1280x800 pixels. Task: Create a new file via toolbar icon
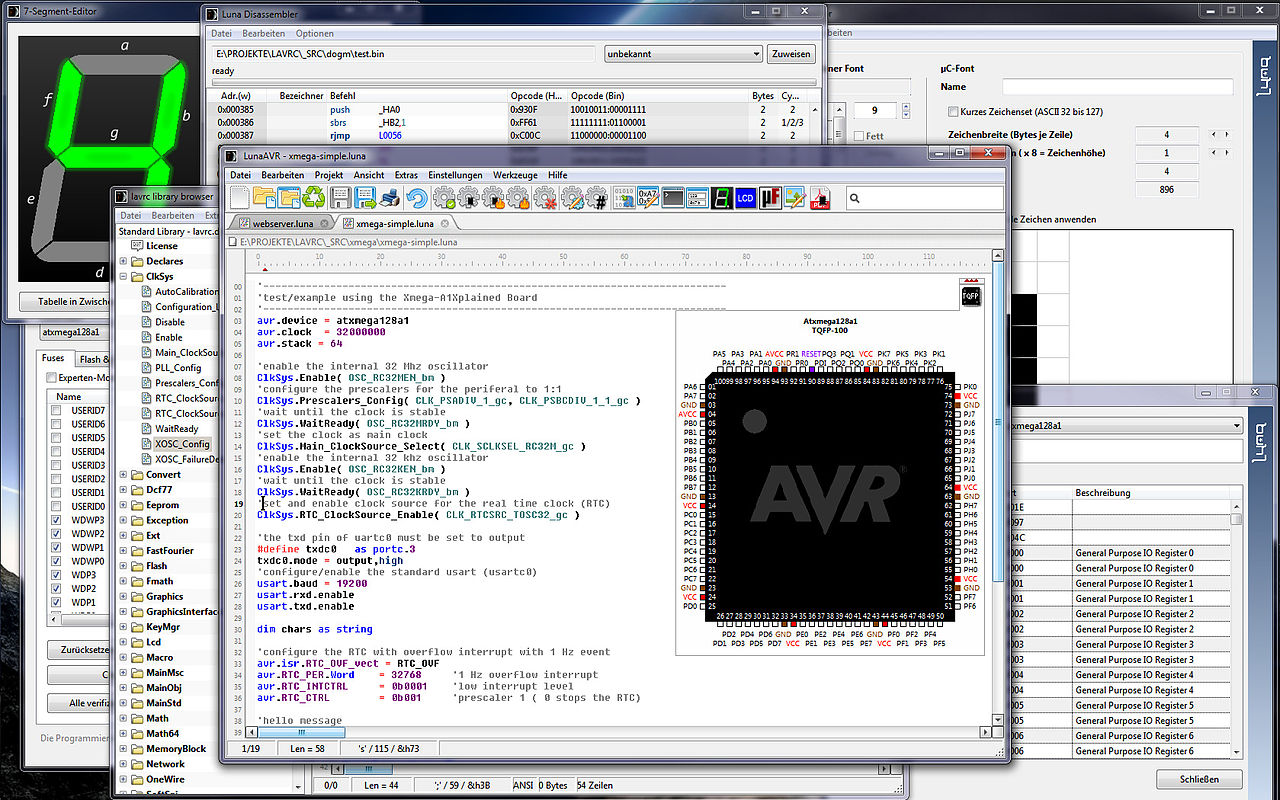point(239,197)
